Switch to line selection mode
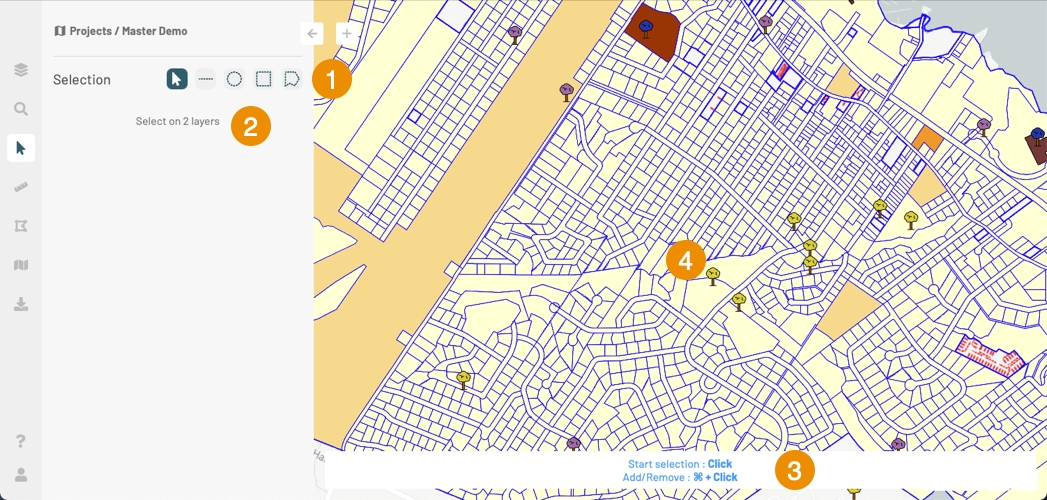Screen dimensions: 1047x500 (206, 79)
